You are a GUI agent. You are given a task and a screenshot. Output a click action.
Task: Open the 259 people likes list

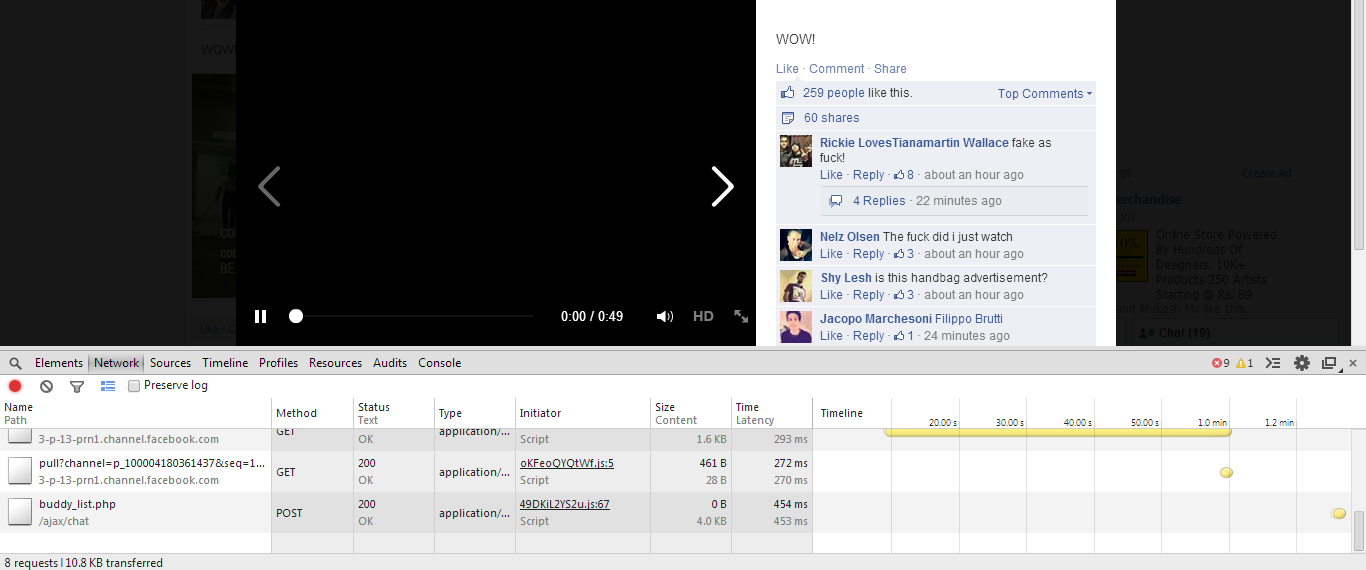[833, 93]
